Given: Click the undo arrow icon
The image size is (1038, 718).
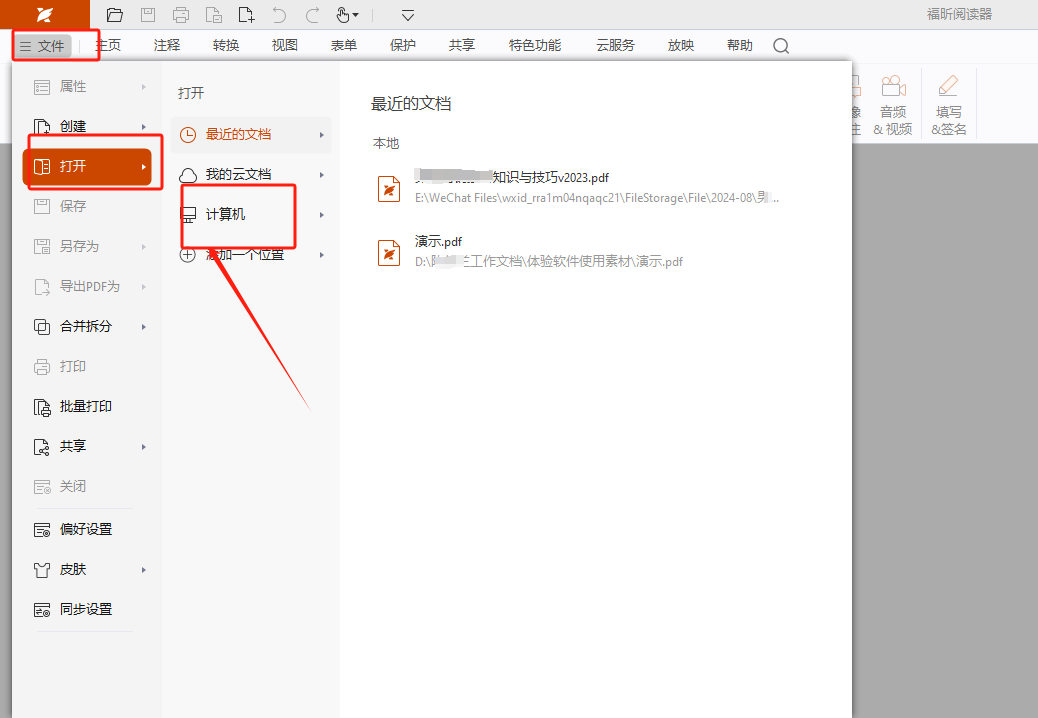Looking at the screenshot, I should pos(279,15).
